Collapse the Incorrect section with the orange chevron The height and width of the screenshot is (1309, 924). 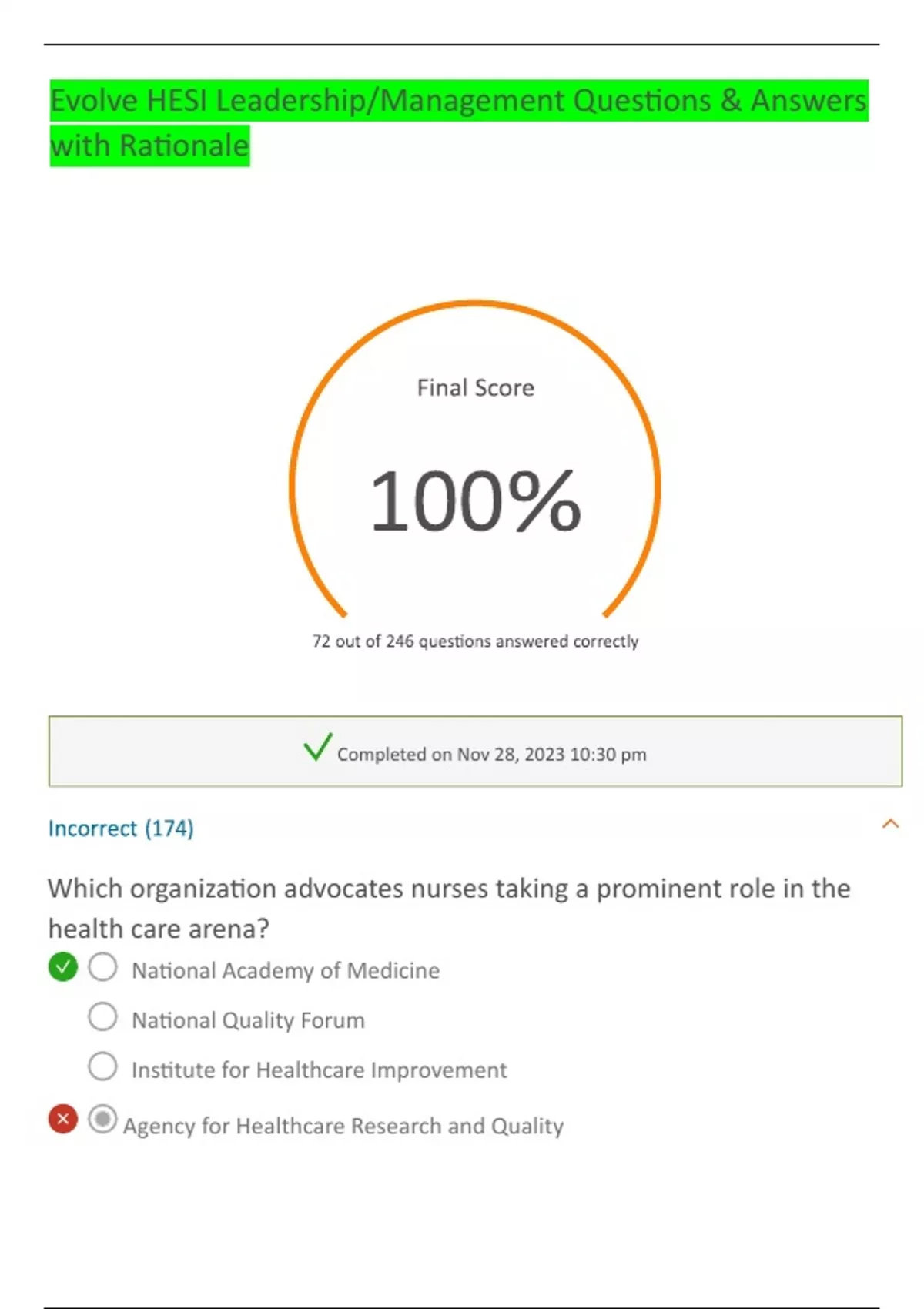click(890, 824)
